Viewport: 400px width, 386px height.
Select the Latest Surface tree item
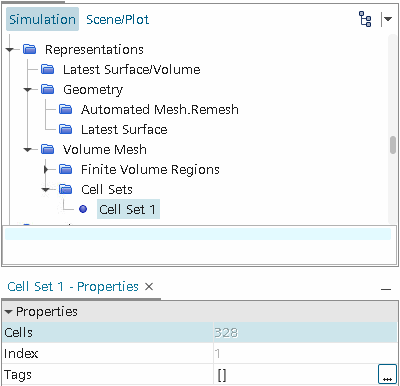124,129
